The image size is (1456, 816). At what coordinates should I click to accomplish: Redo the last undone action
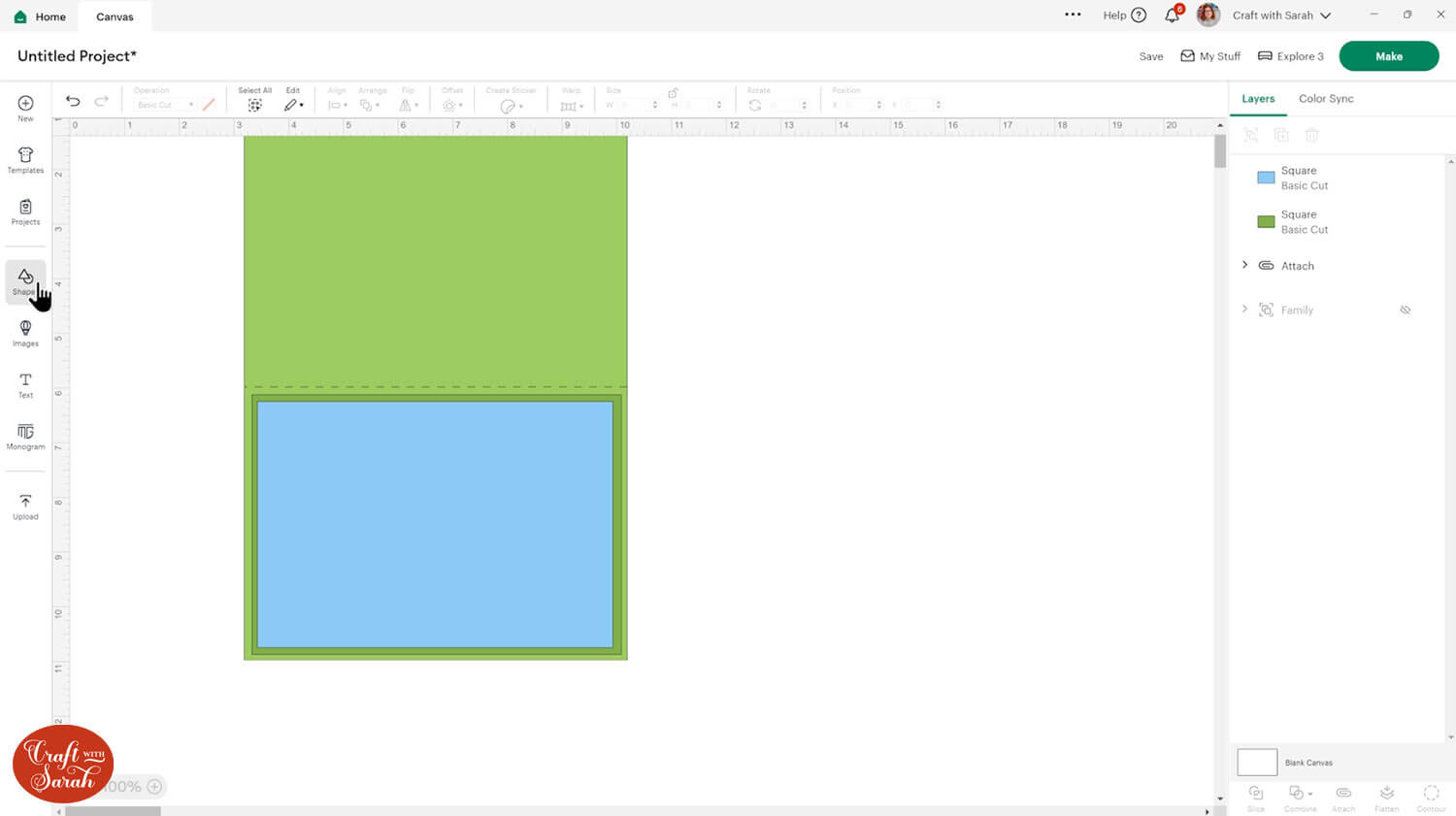pyautogui.click(x=101, y=101)
